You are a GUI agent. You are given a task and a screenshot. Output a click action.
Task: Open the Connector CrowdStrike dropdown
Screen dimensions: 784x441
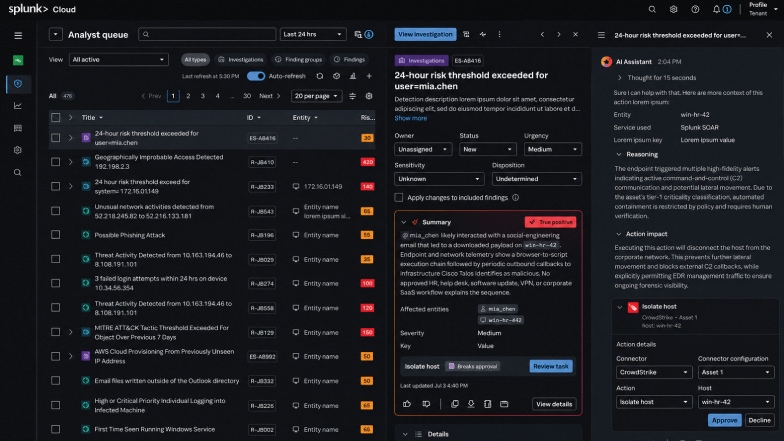pos(654,372)
